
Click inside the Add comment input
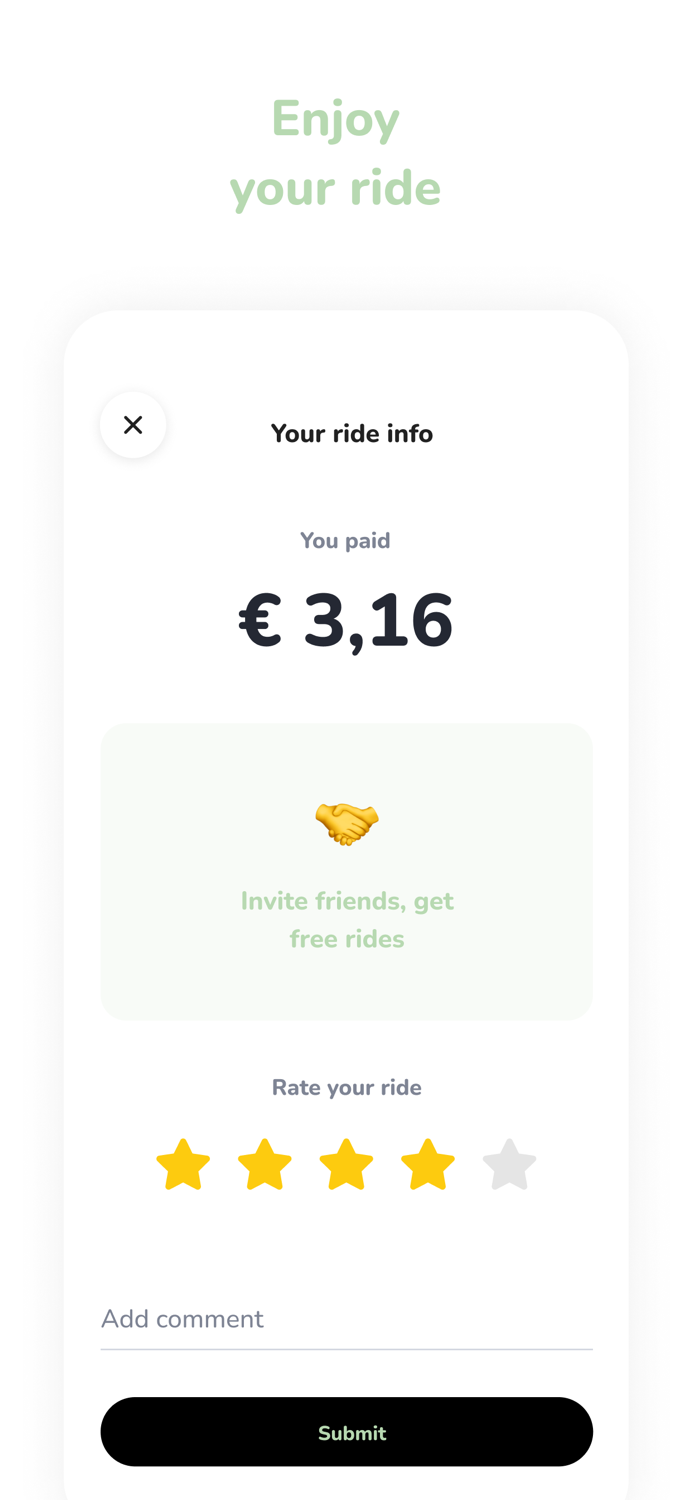tap(347, 1319)
